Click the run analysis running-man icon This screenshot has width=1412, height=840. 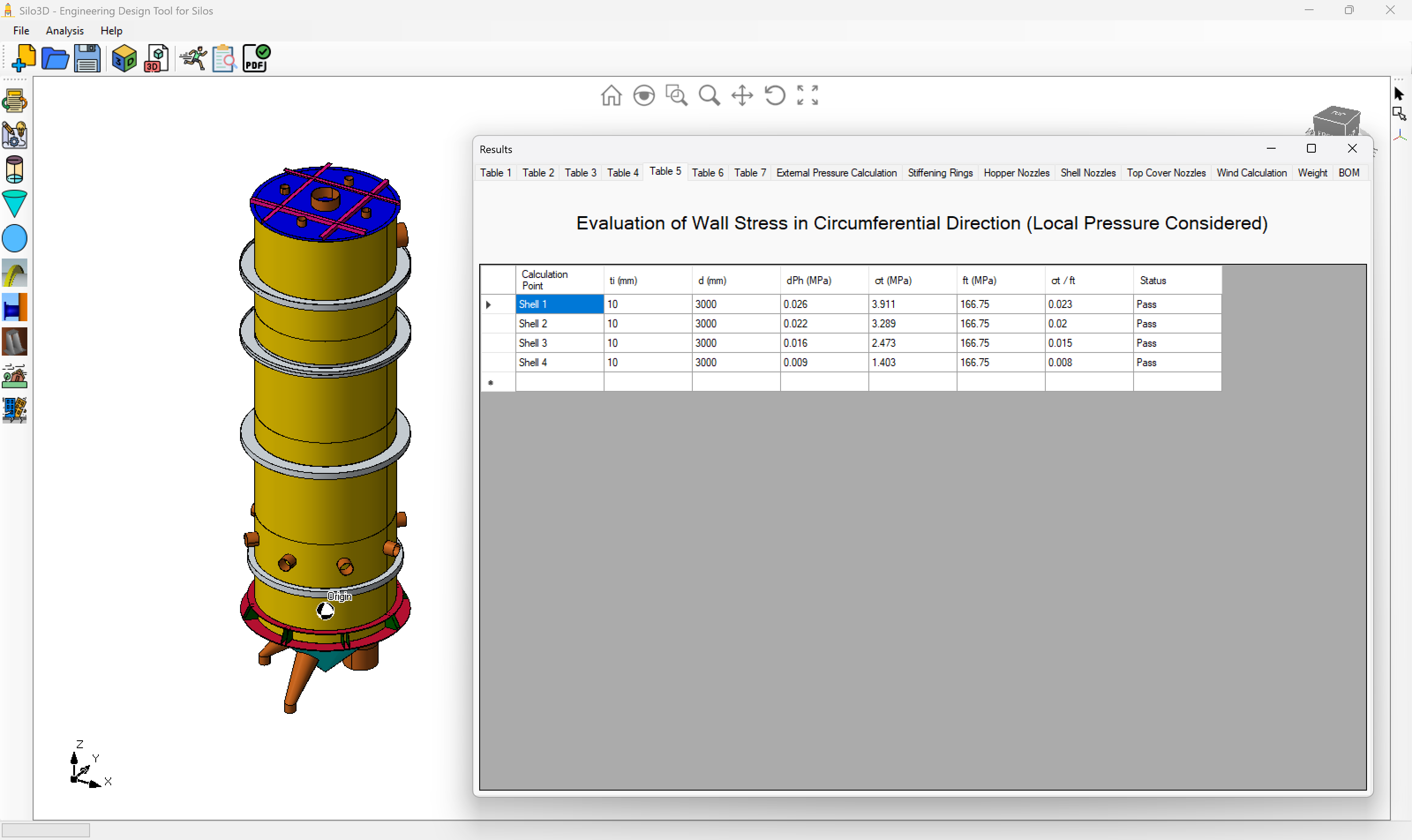coord(193,58)
